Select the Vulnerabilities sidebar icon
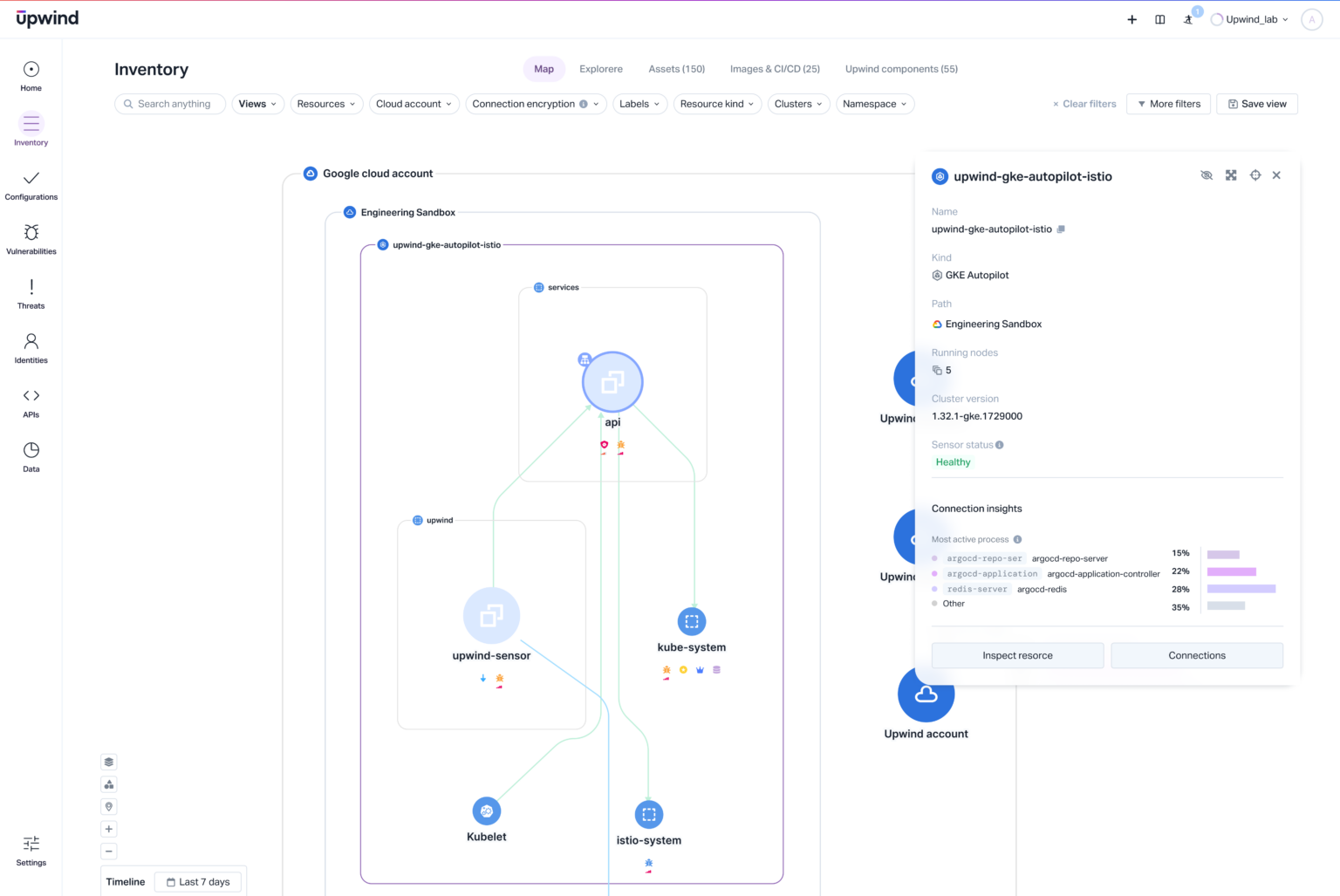 [x=31, y=237]
